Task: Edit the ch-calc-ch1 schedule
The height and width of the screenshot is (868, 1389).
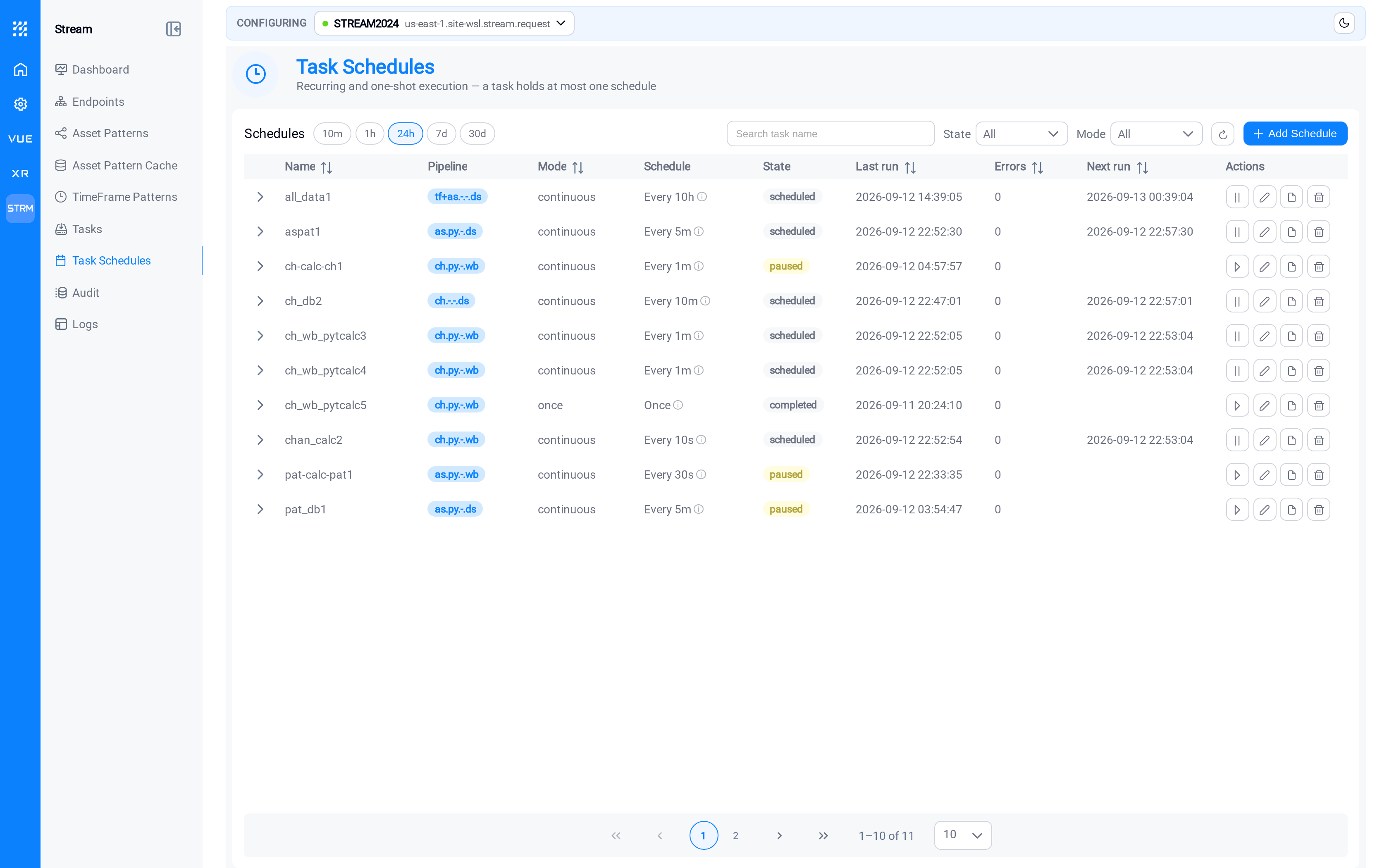Action: tap(1265, 266)
